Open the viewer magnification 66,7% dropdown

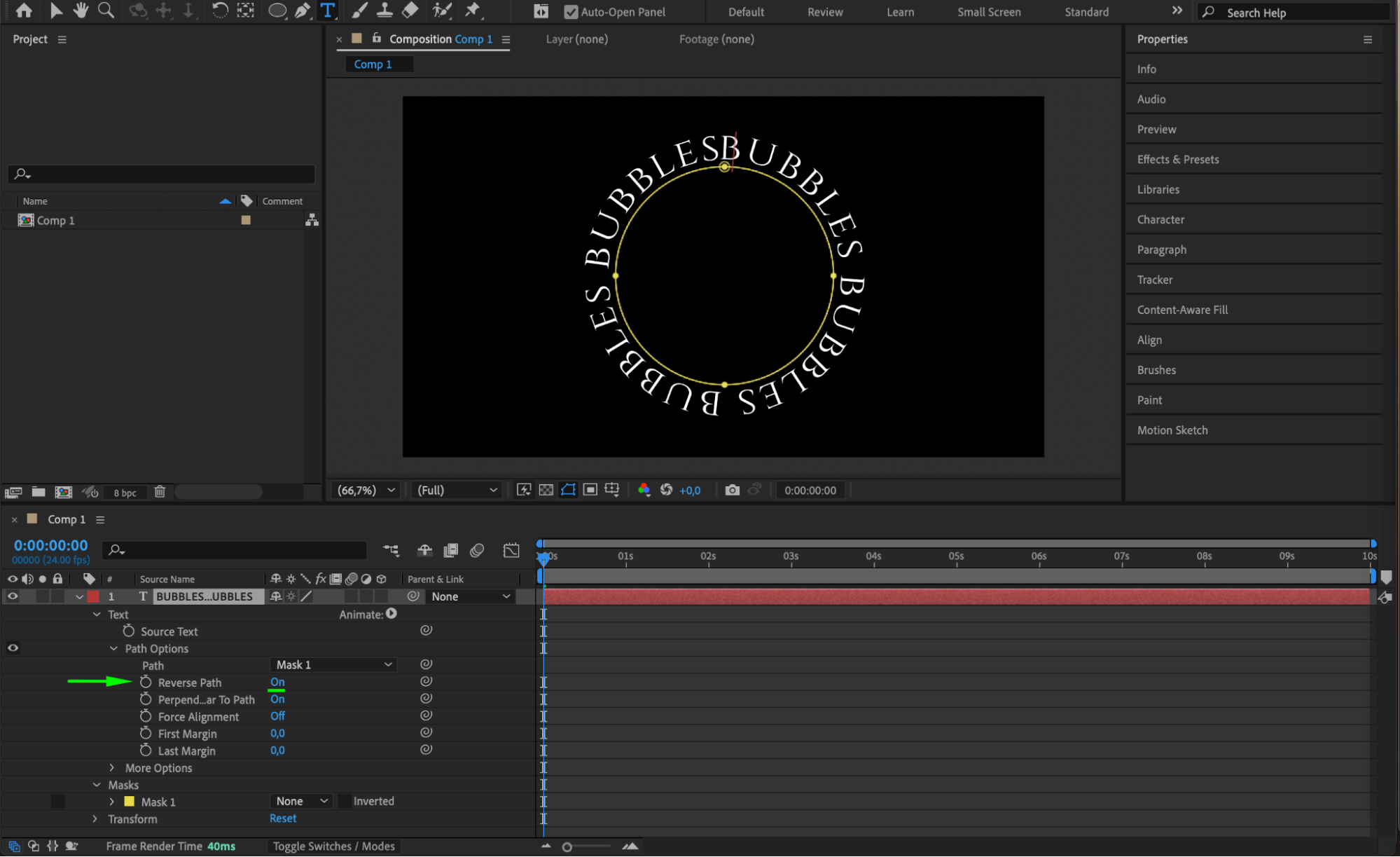[x=366, y=490]
